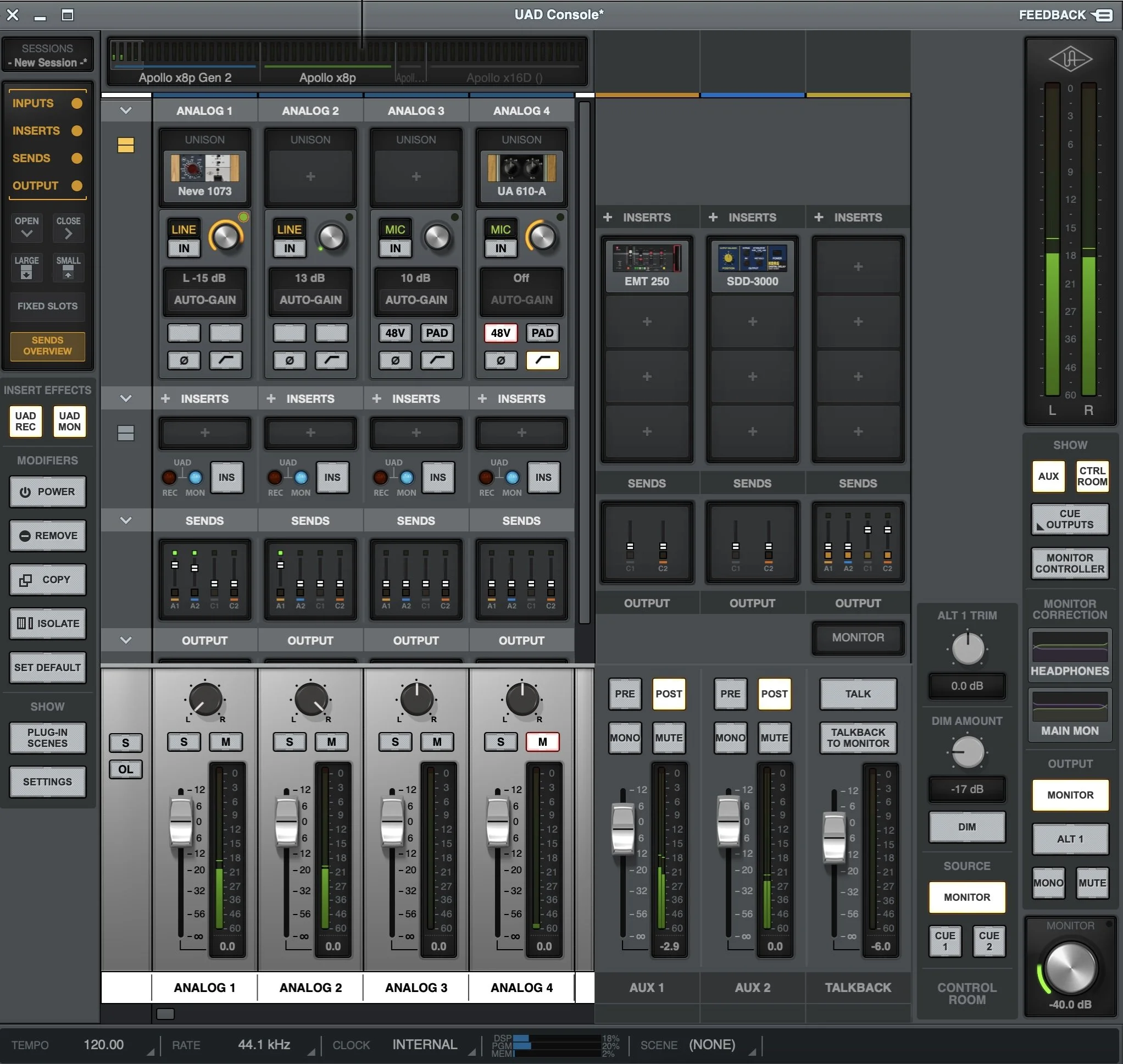Click the Feedback icon in the title bar
The image size is (1123, 1064).
pyautogui.click(x=1103, y=15)
